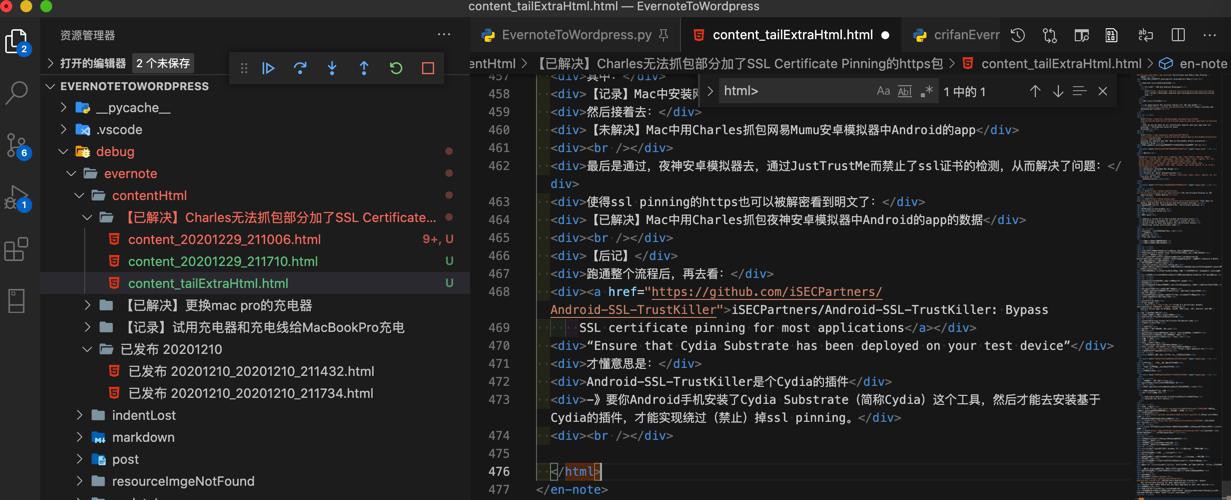Image resolution: width=1231 pixels, height=500 pixels.
Task: Click the debug Step Into arrow
Action: point(332,68)
